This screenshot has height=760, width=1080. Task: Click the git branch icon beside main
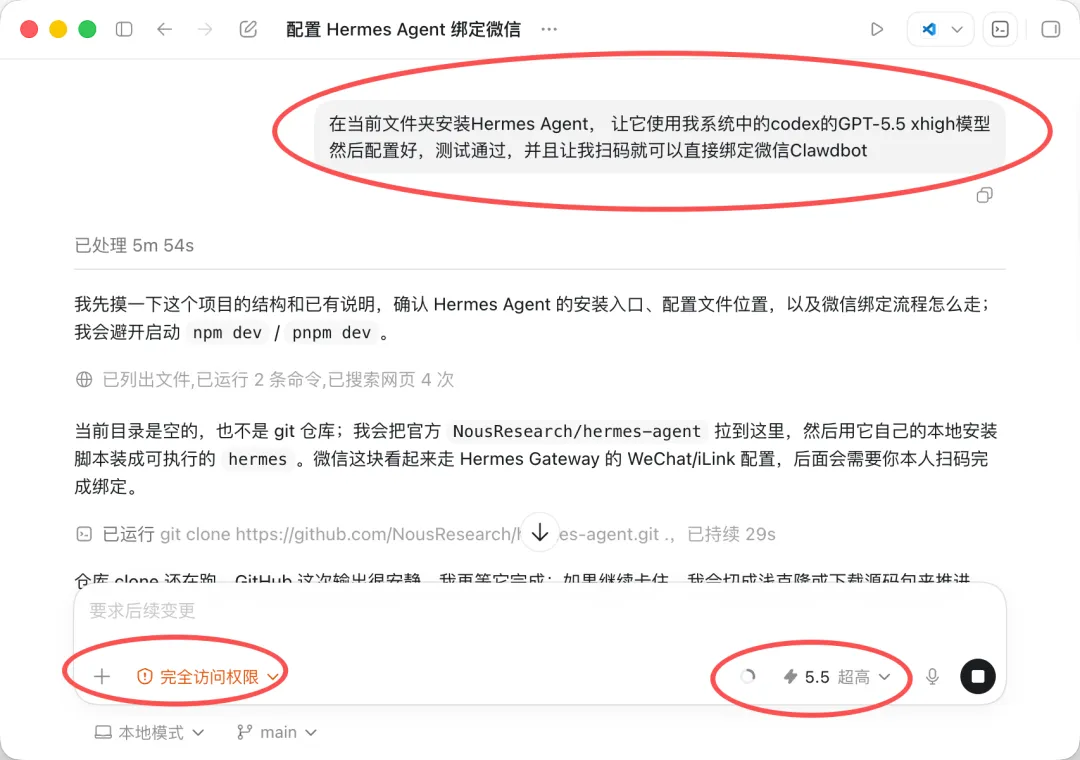pyautogui.click(x=245, y=732)
